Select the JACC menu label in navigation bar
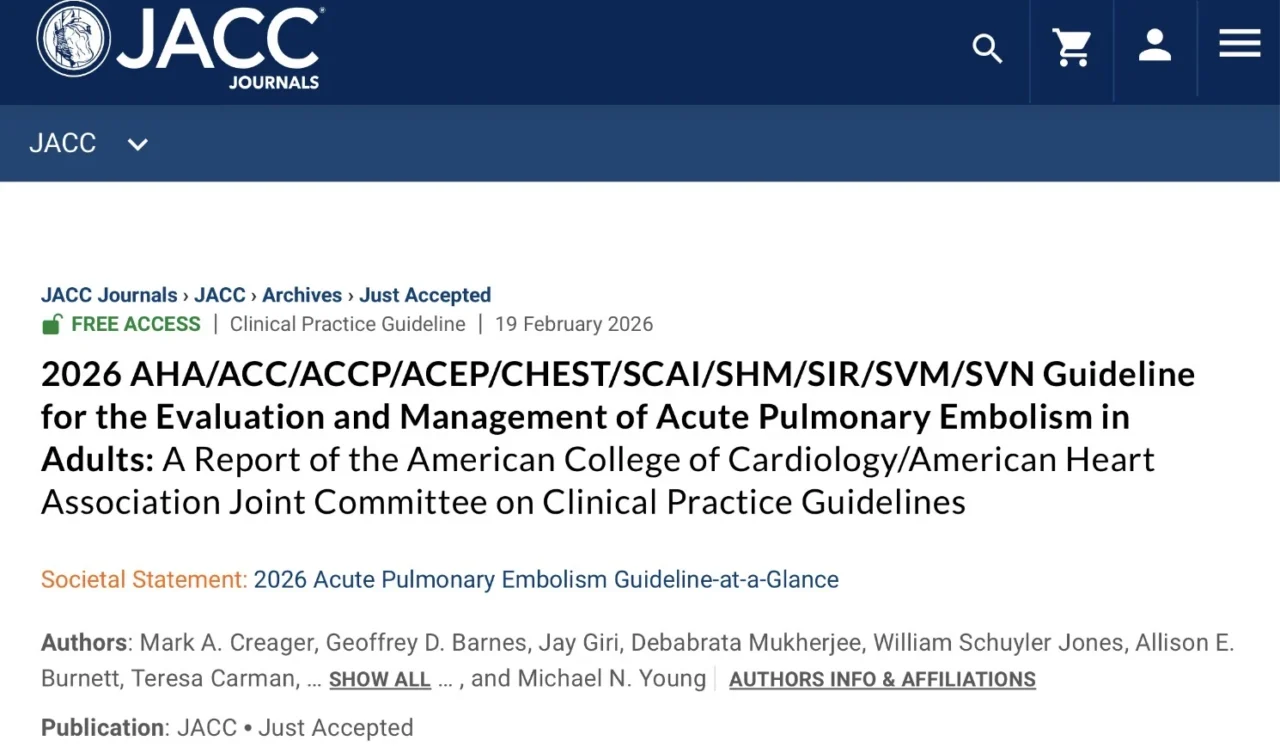This screenshot has height=753, width=1280. (x=62, y=143)
